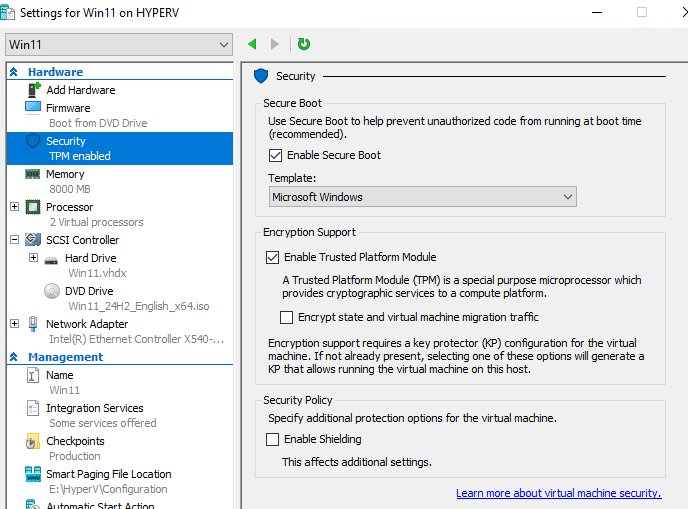Click 'Boot from DVD Drive' text
Image resolution: width=688 pixels, height=509 pixels.
[98, 123]
